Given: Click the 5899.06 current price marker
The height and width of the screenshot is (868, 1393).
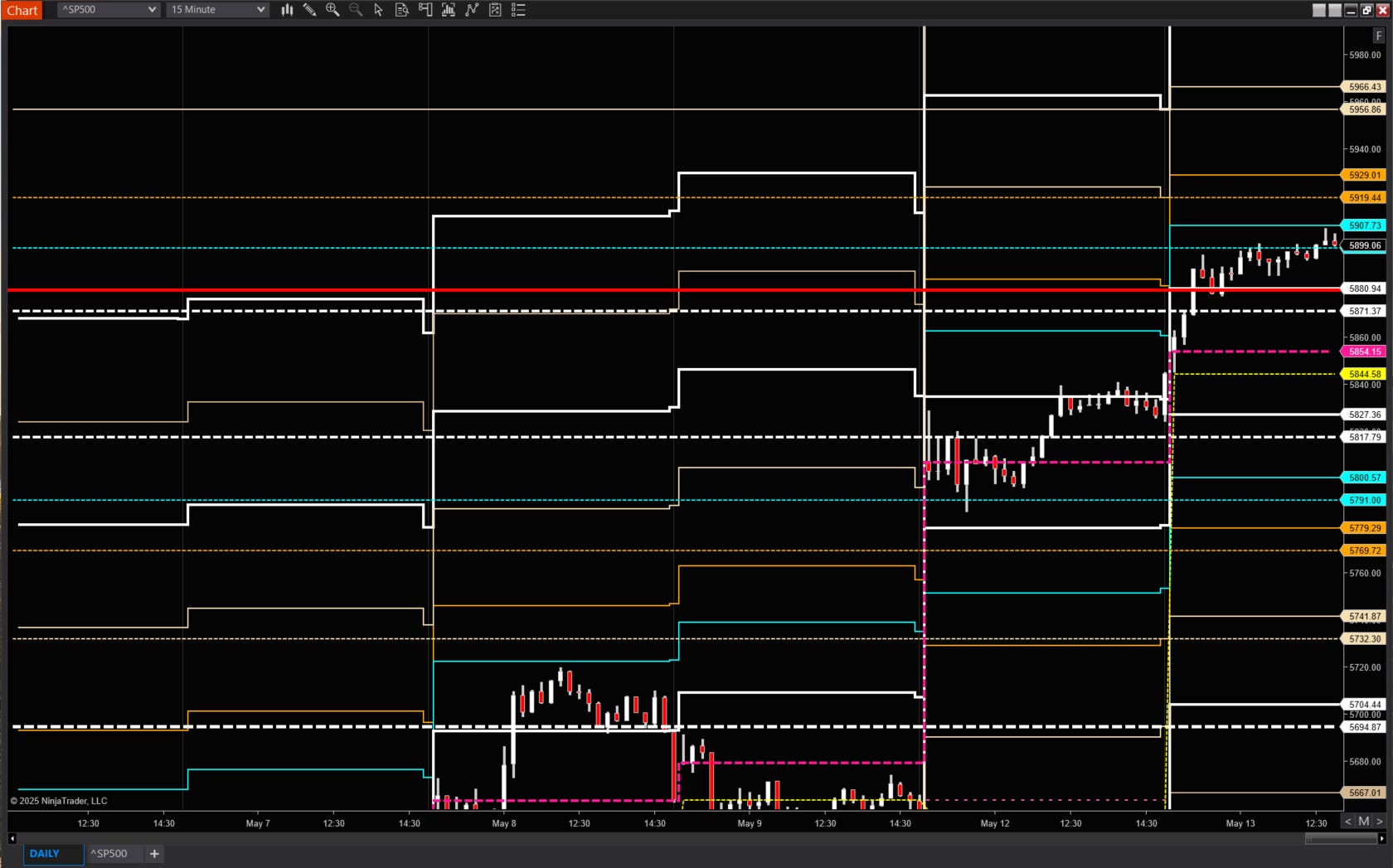Looking at the screenshot, I should [x=1364, y=245].
